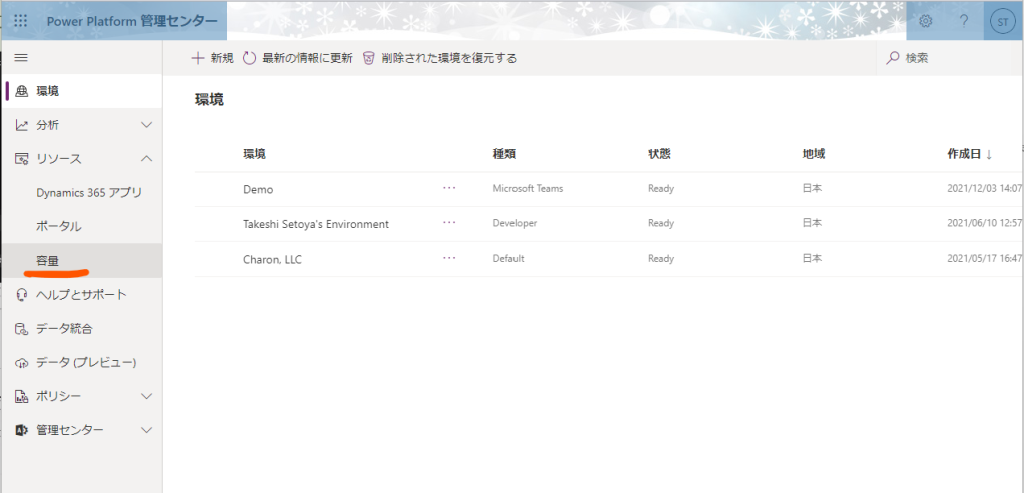Open Takeshi Setoya's Environment link

pos(316,224)
